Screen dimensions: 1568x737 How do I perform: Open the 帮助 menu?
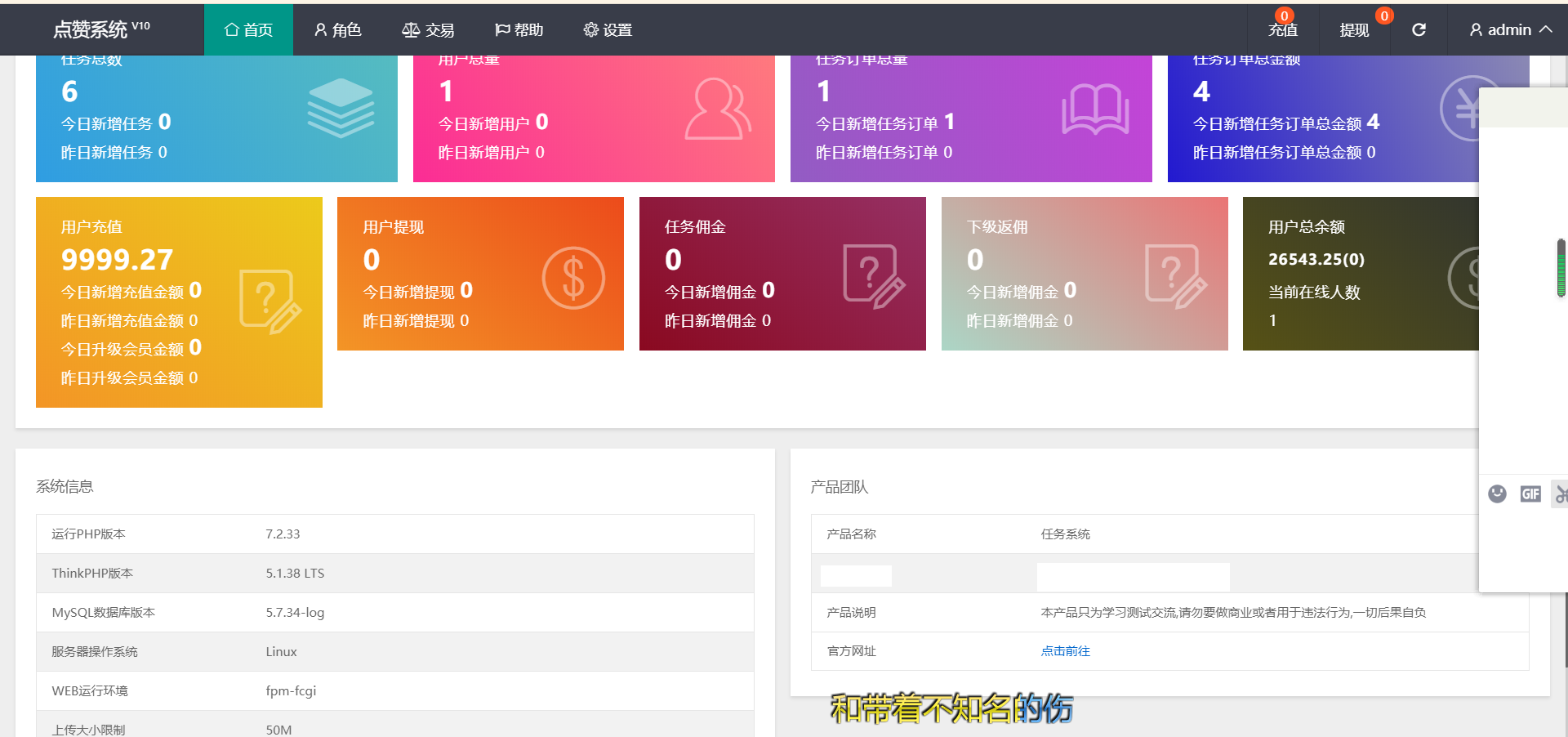click(519, 30)
